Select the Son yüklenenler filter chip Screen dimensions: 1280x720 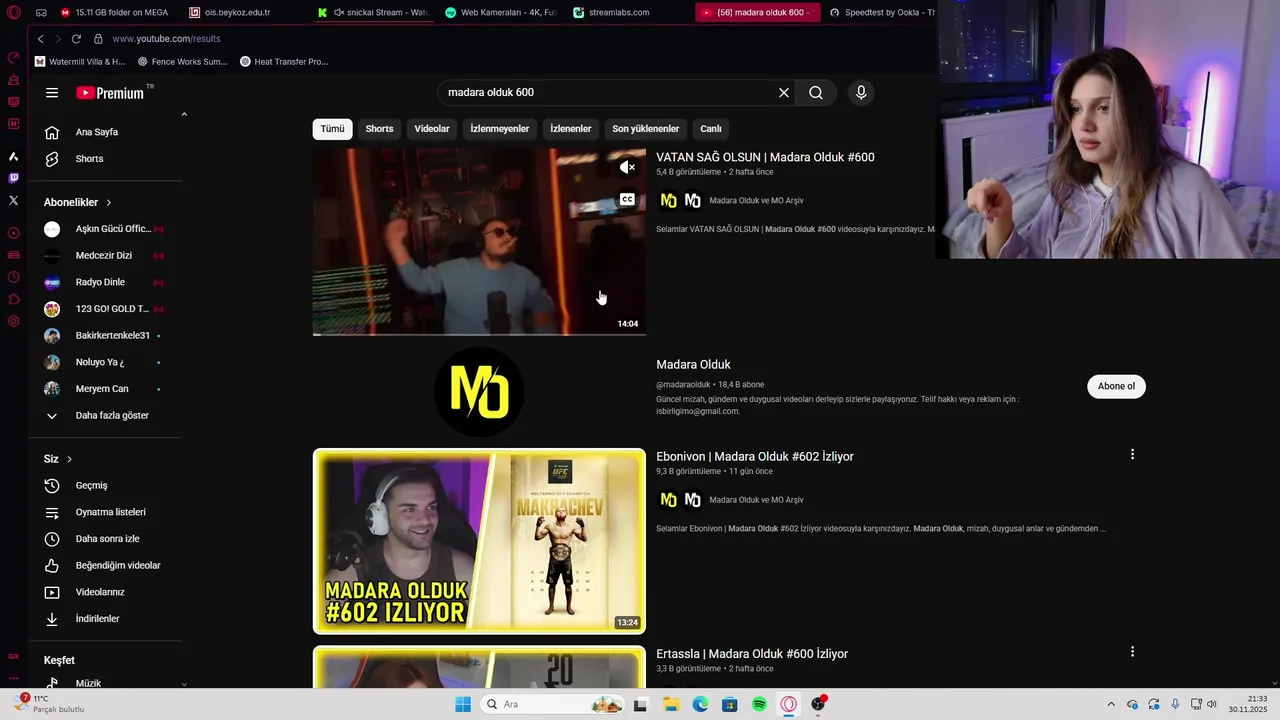click(646, 129)
